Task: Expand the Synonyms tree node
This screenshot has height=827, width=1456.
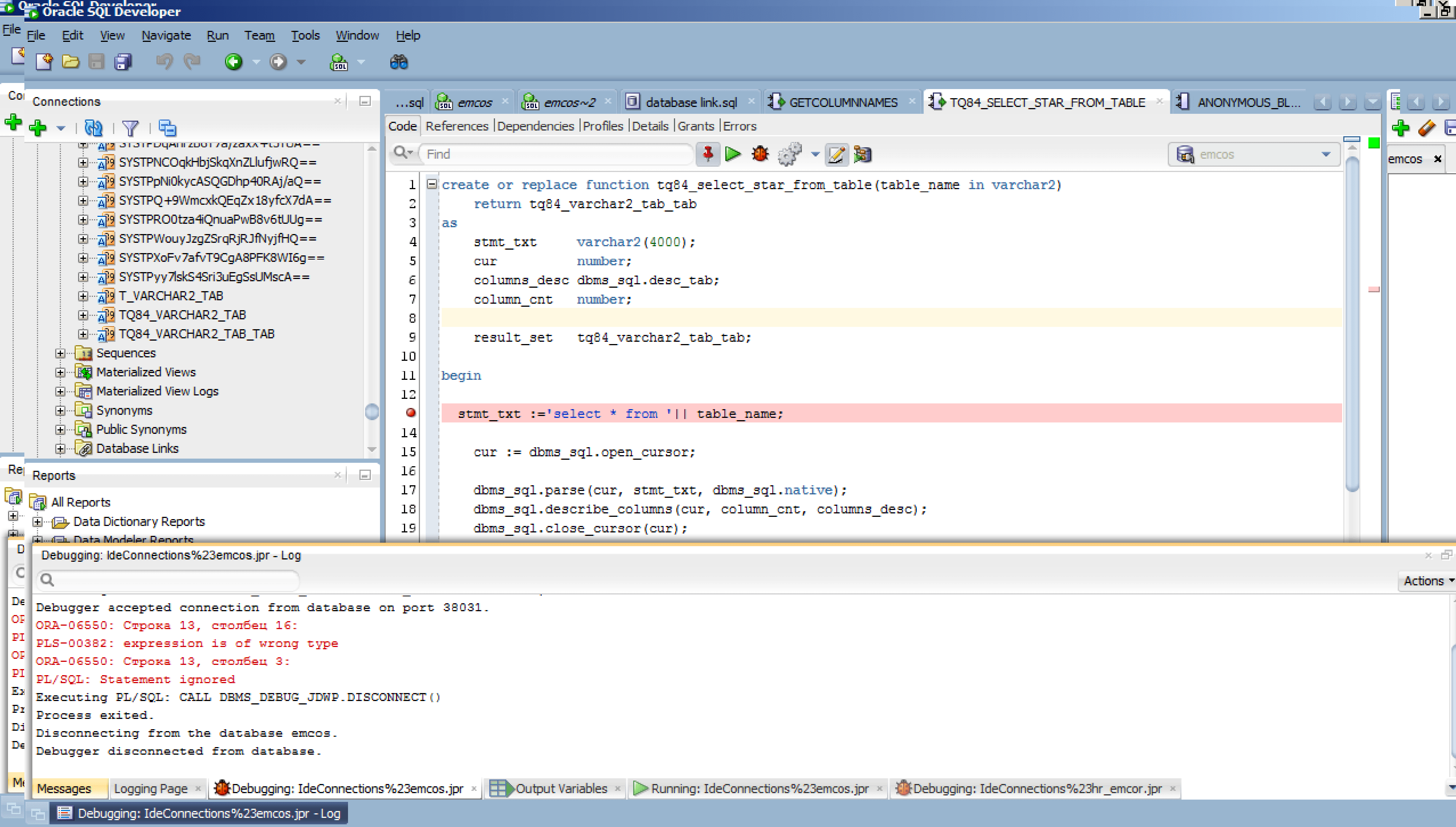Action: (61, 410)
